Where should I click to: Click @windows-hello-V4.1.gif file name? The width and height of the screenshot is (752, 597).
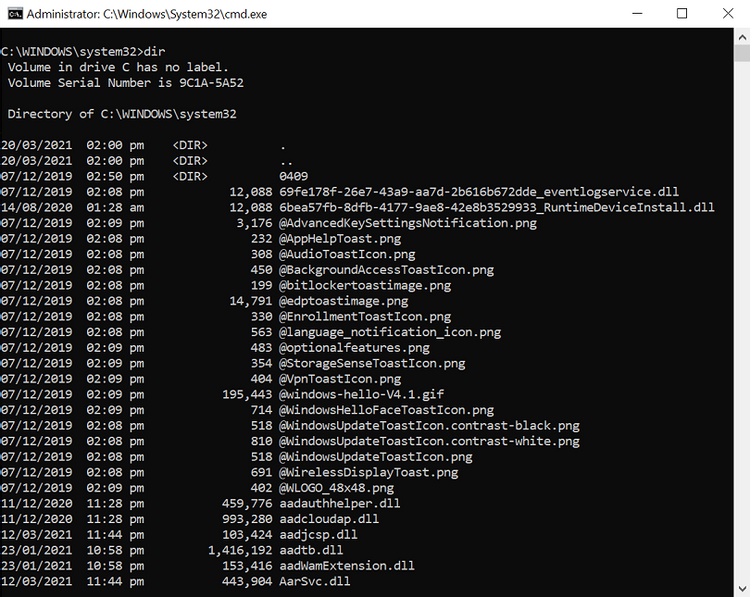tap(362, 394)
